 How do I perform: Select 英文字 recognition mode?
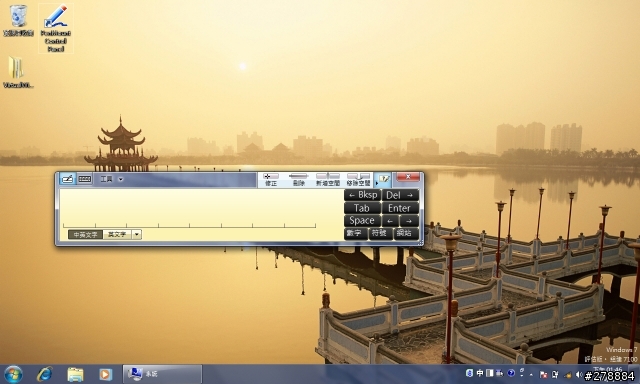117,235
